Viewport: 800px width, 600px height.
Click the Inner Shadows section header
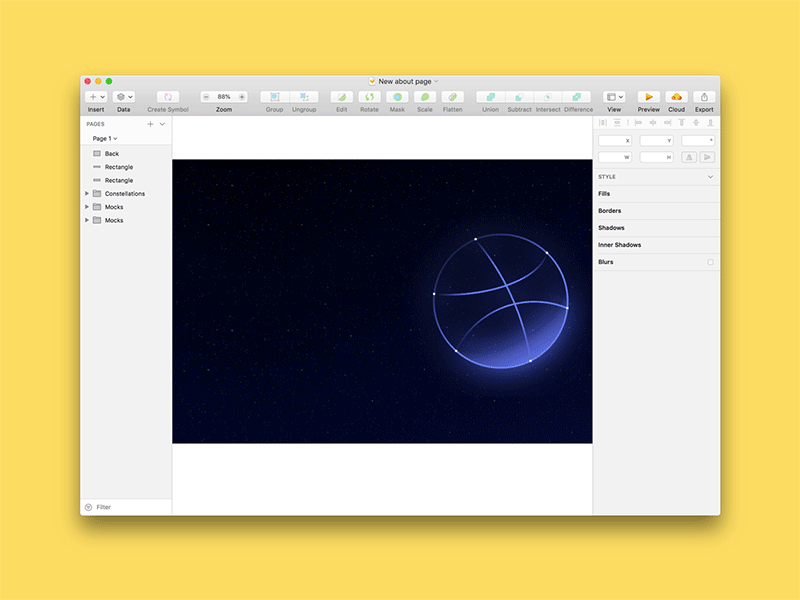657,245
